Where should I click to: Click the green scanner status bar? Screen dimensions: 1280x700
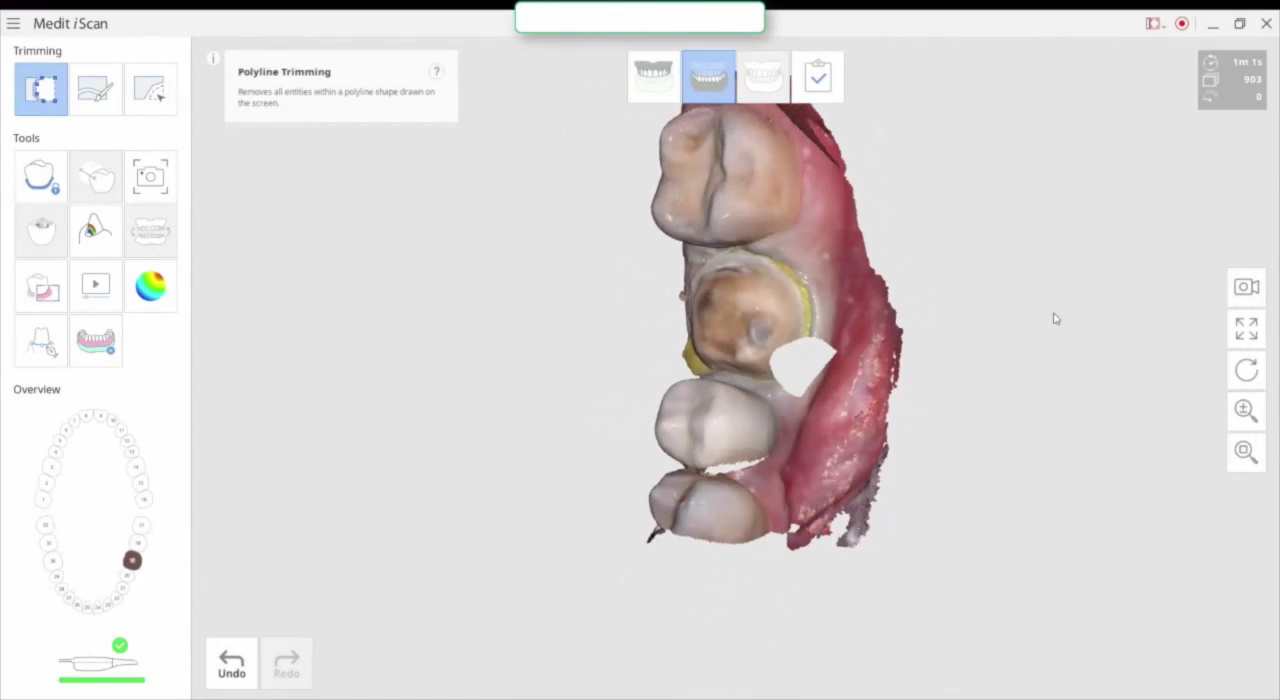[x=102, y=680]
